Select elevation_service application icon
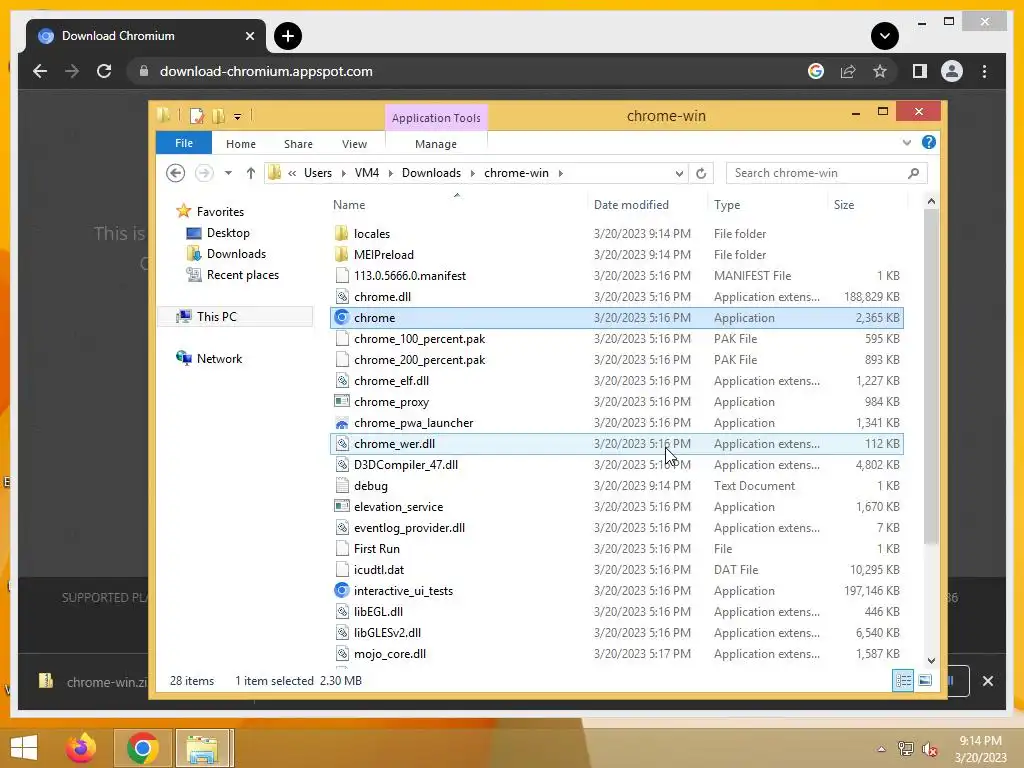This screenshot has height=768, width=1024. click(x=342, y=507)
